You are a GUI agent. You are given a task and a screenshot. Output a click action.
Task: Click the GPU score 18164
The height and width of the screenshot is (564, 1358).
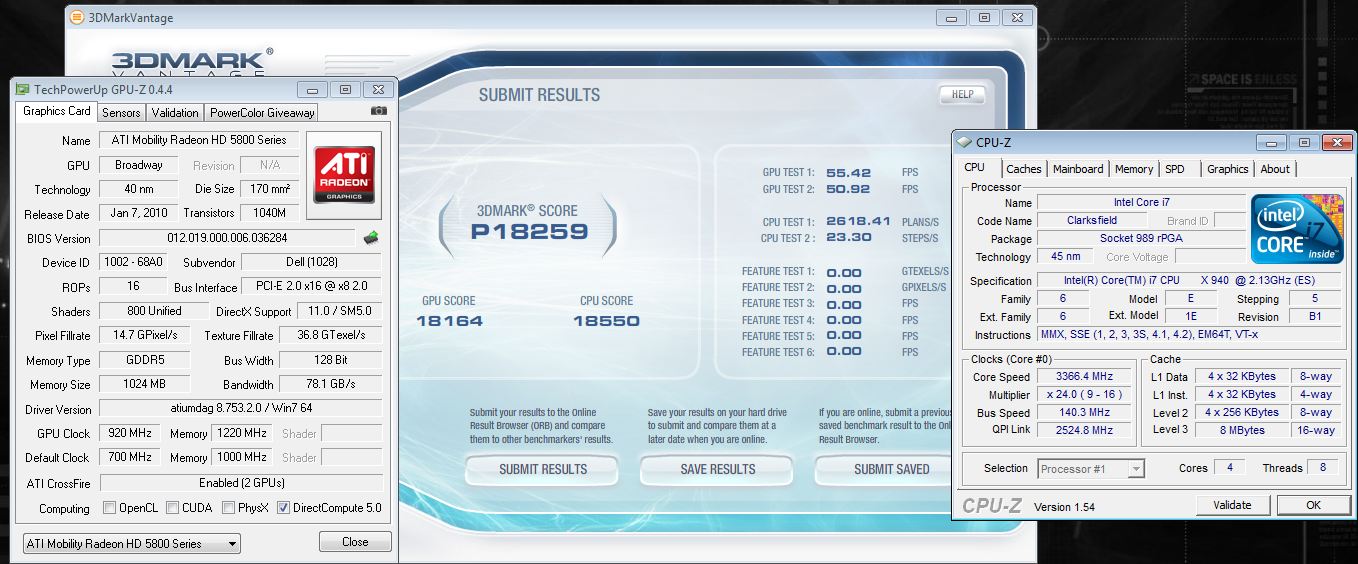point(449,321)
